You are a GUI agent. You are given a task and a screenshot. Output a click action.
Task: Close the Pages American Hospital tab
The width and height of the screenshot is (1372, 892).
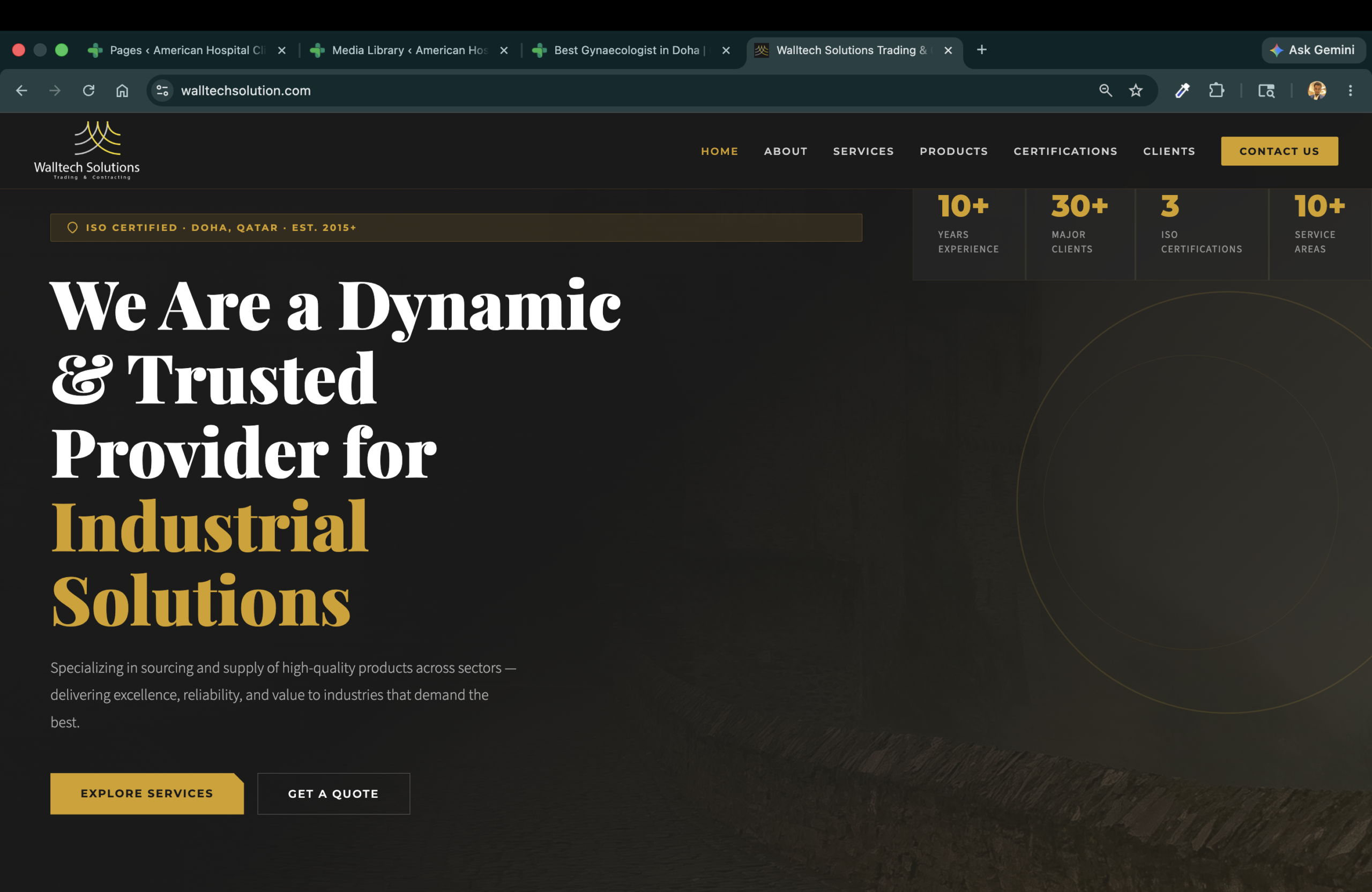(282, 50)
